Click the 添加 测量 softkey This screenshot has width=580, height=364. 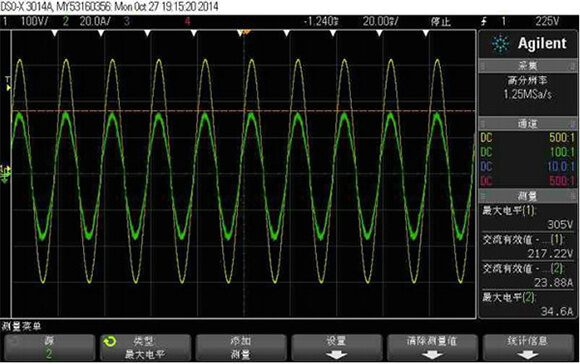click(x=241, y=348)
